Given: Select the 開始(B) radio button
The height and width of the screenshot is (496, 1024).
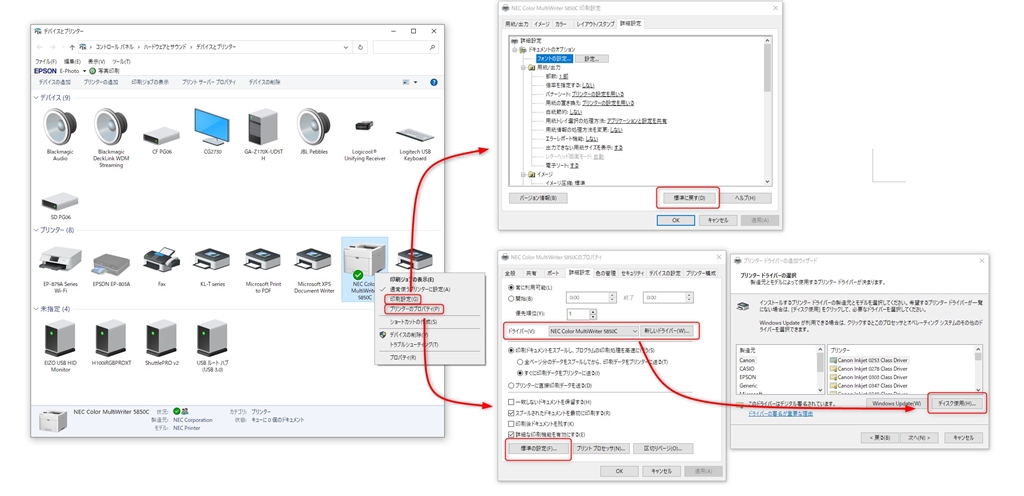Looking at the screenshot, I should pyautogui.click(x=511, y=299).
